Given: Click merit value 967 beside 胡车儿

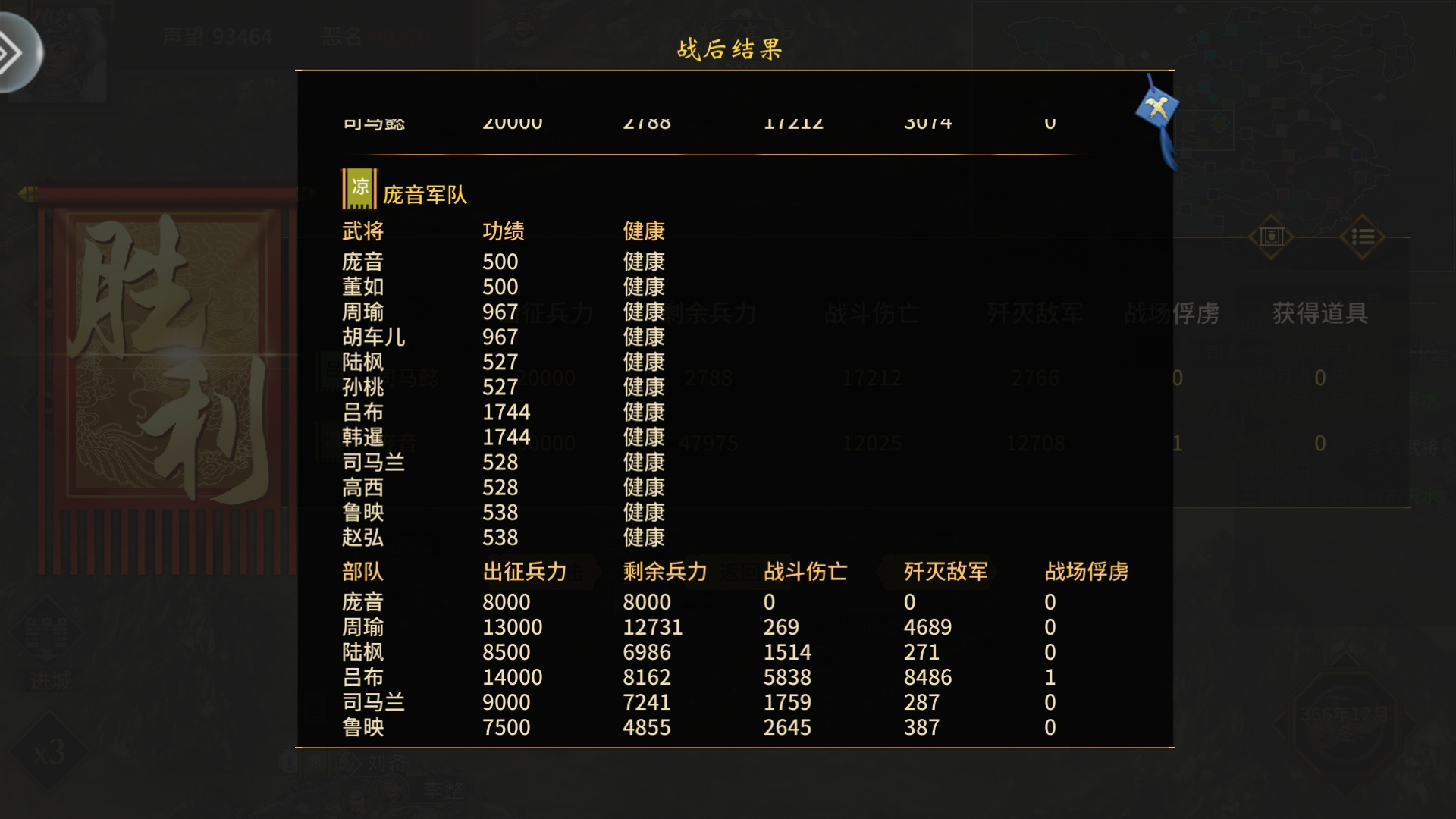Looking at the screenshot, I should click(x=500, y=337).
